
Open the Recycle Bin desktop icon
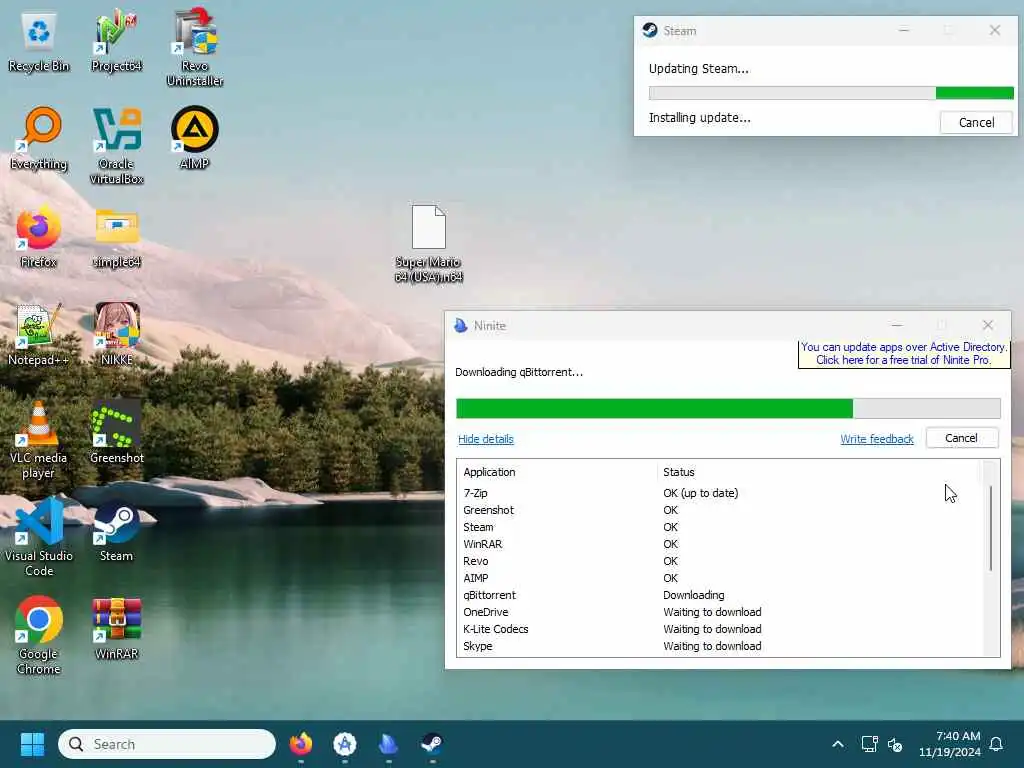click(39, 42)
